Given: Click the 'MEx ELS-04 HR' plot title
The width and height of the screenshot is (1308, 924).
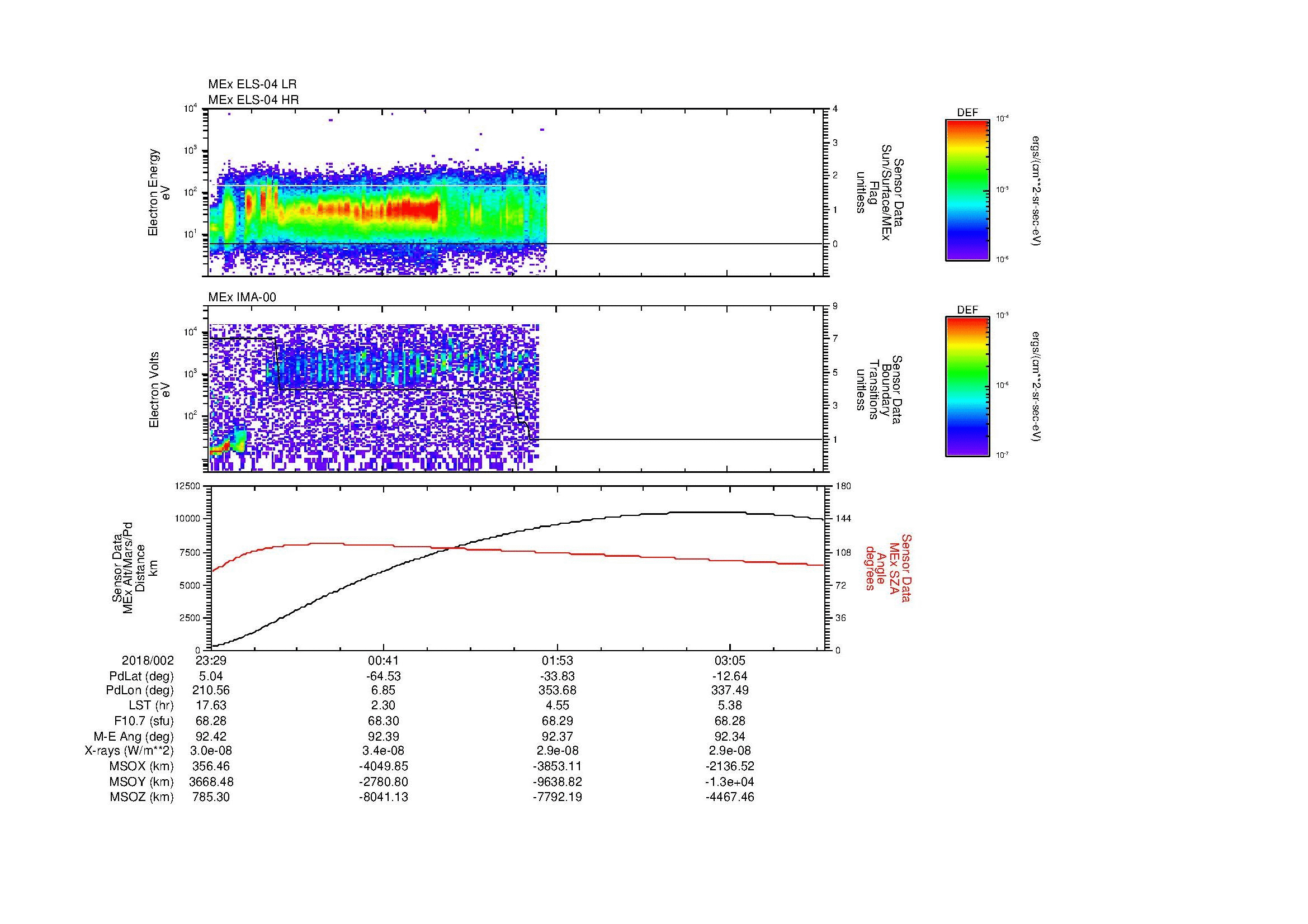Looking at the screenshot, I should [253, 100].
